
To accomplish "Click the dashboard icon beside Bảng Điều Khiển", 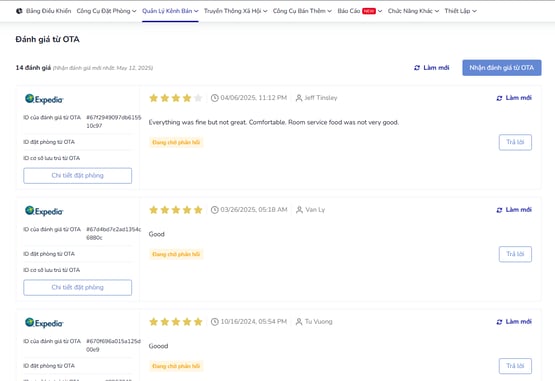I will point(19,11).
